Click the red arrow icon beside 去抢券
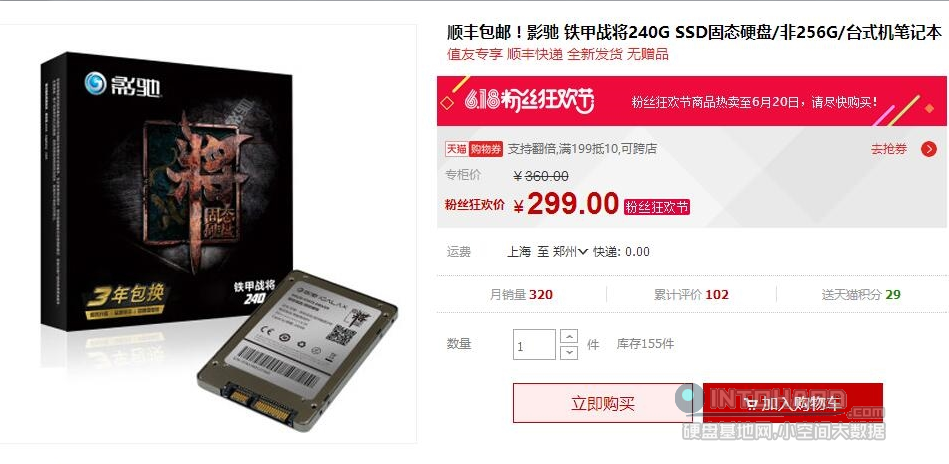This screenshot has height=464, width=949. point(928,149)
